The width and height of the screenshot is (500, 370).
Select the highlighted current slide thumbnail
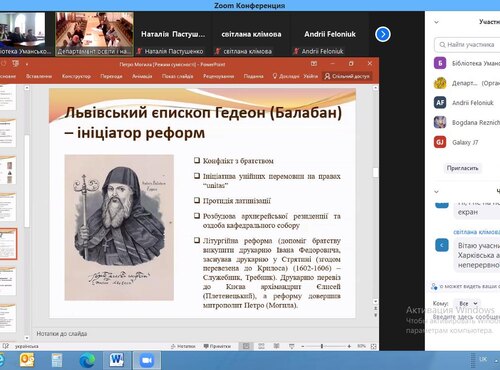pos(8,244)
